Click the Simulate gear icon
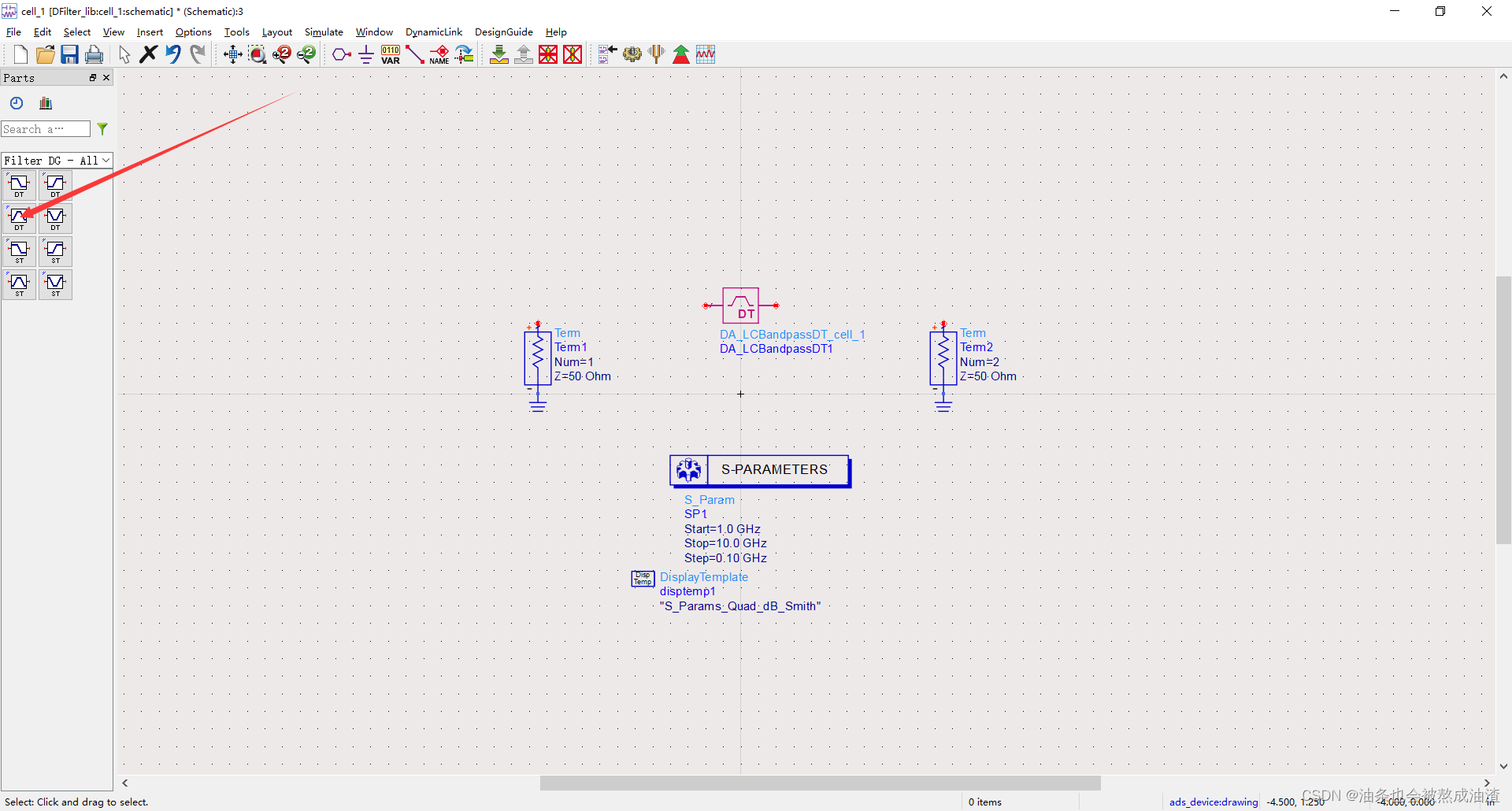 pos(632,54)
